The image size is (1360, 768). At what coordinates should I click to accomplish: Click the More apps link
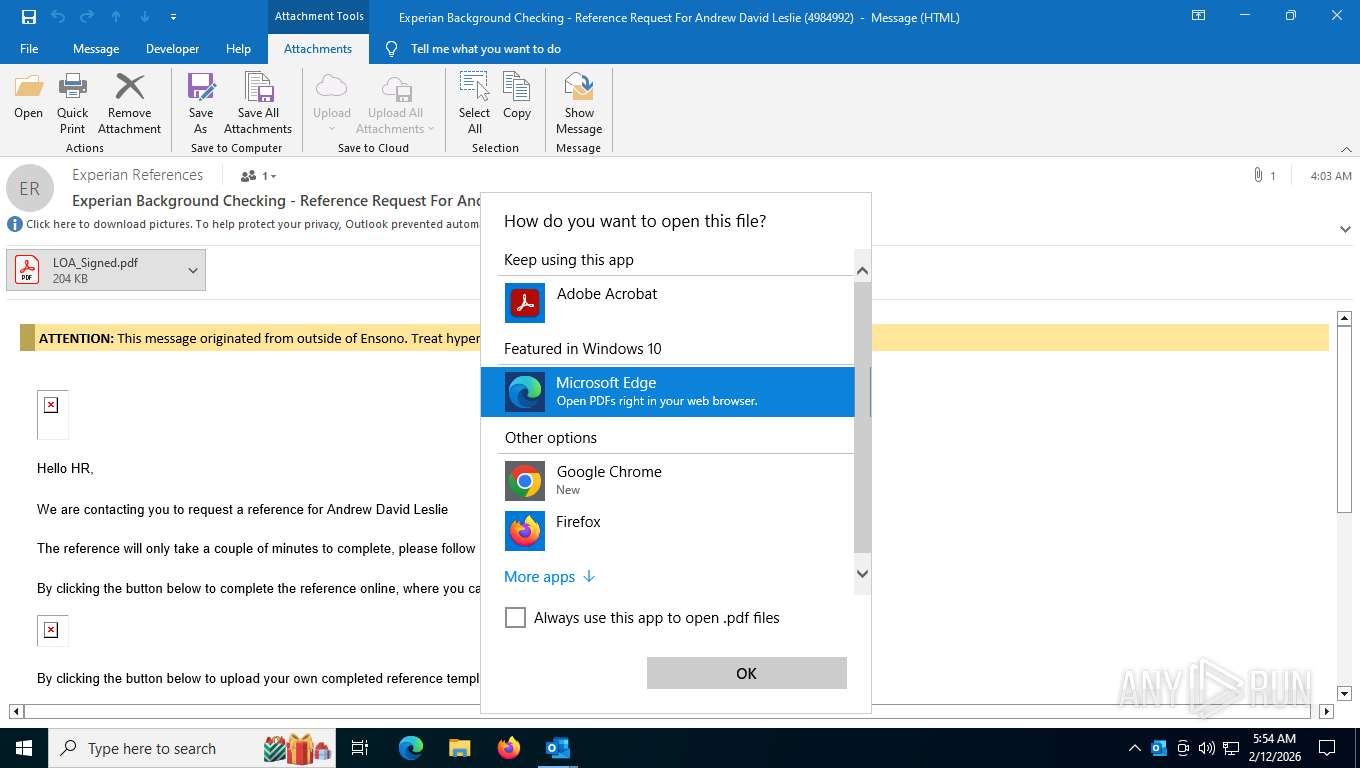coord(549,576)
